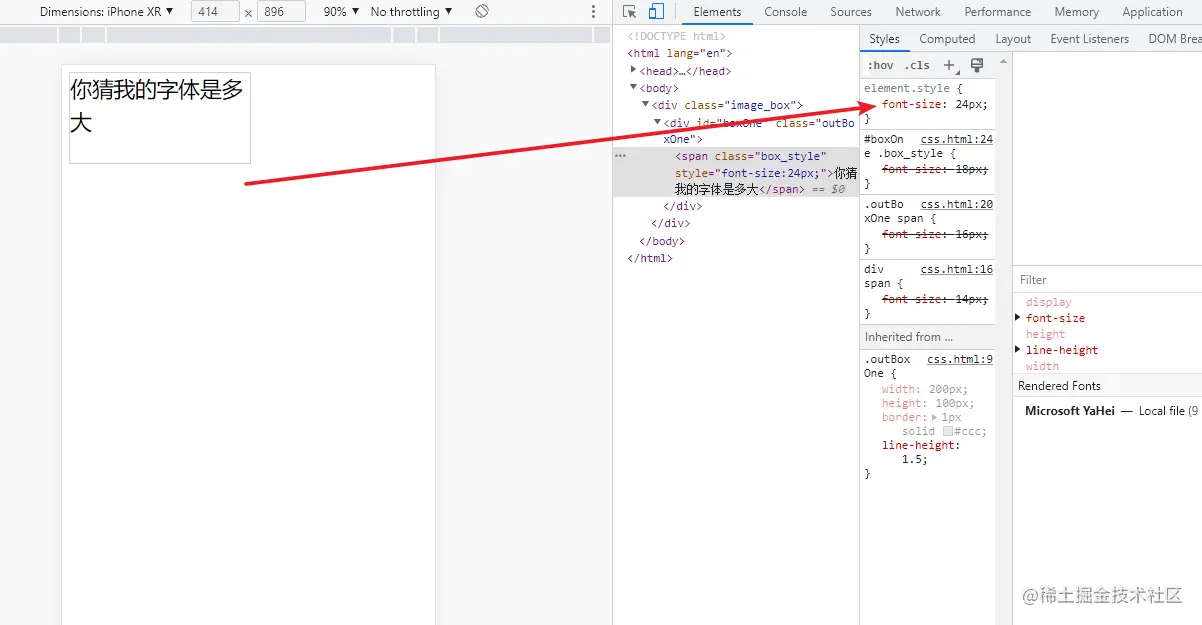Click the computed height property
Image resolution: width=1202 pixels, height=625 pixels.
click(1045, 334)
